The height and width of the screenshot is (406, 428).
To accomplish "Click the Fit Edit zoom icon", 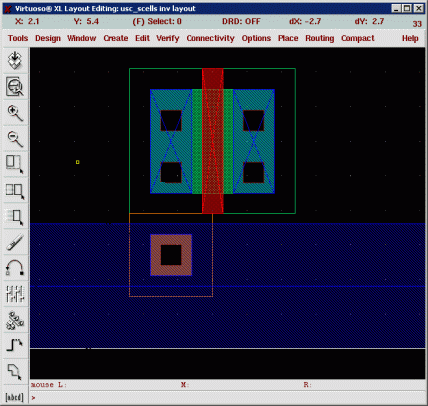I will pyautogui.click(x=15, y=86).
